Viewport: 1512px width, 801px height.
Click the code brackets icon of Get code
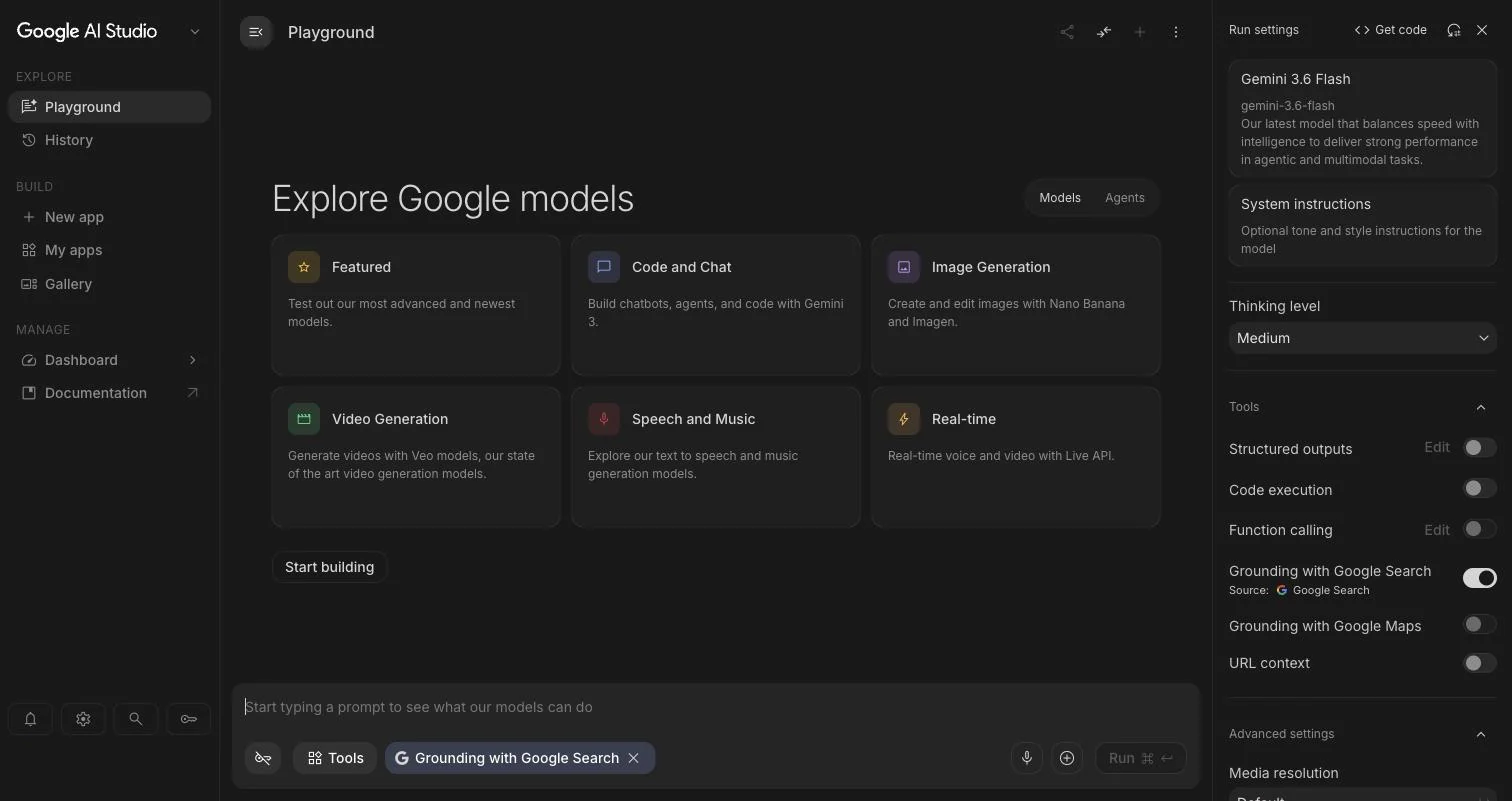(x=1362, y=30)
